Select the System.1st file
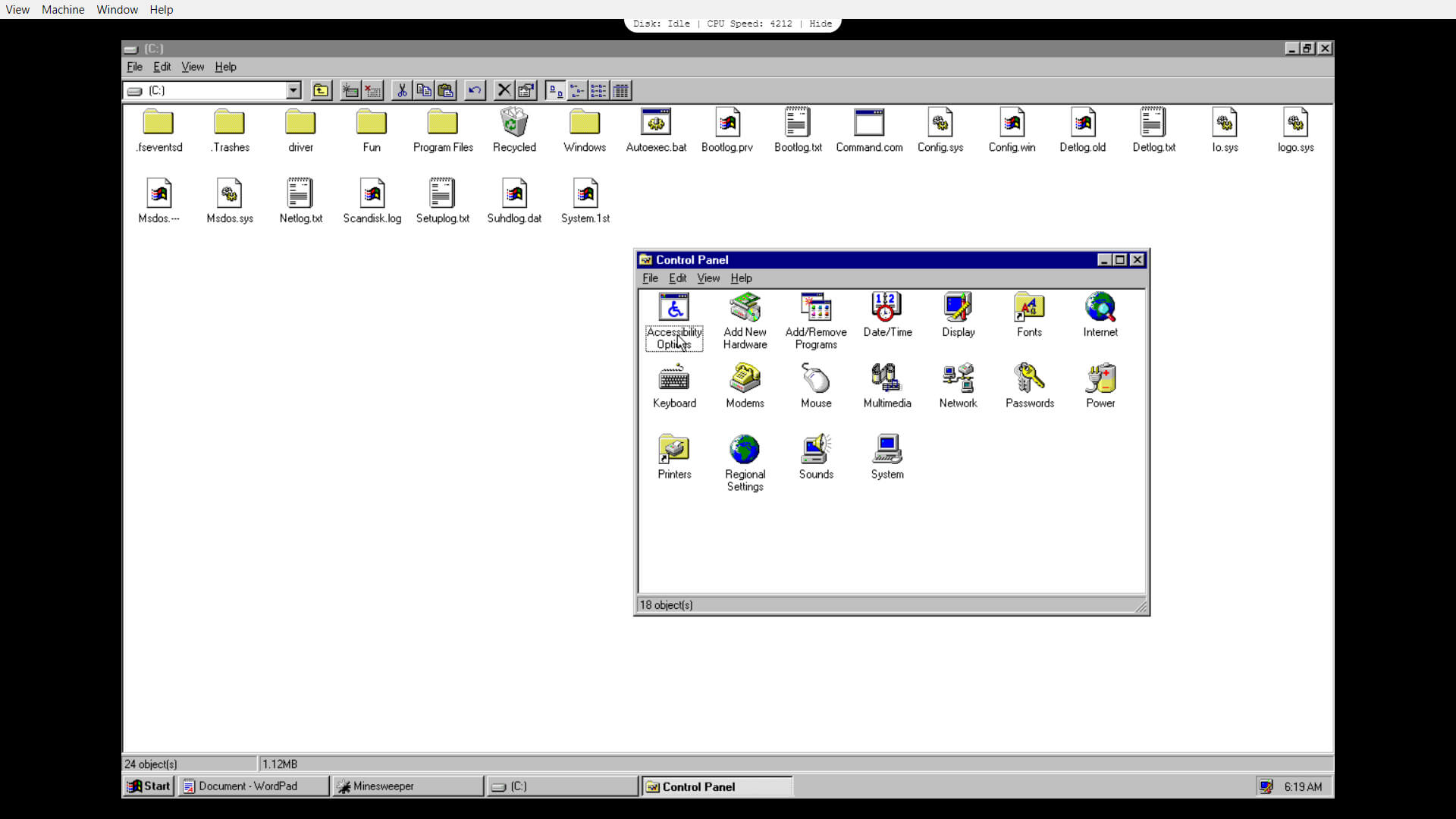The width and height of the screenshot is (1456, 819). [585, 202]
